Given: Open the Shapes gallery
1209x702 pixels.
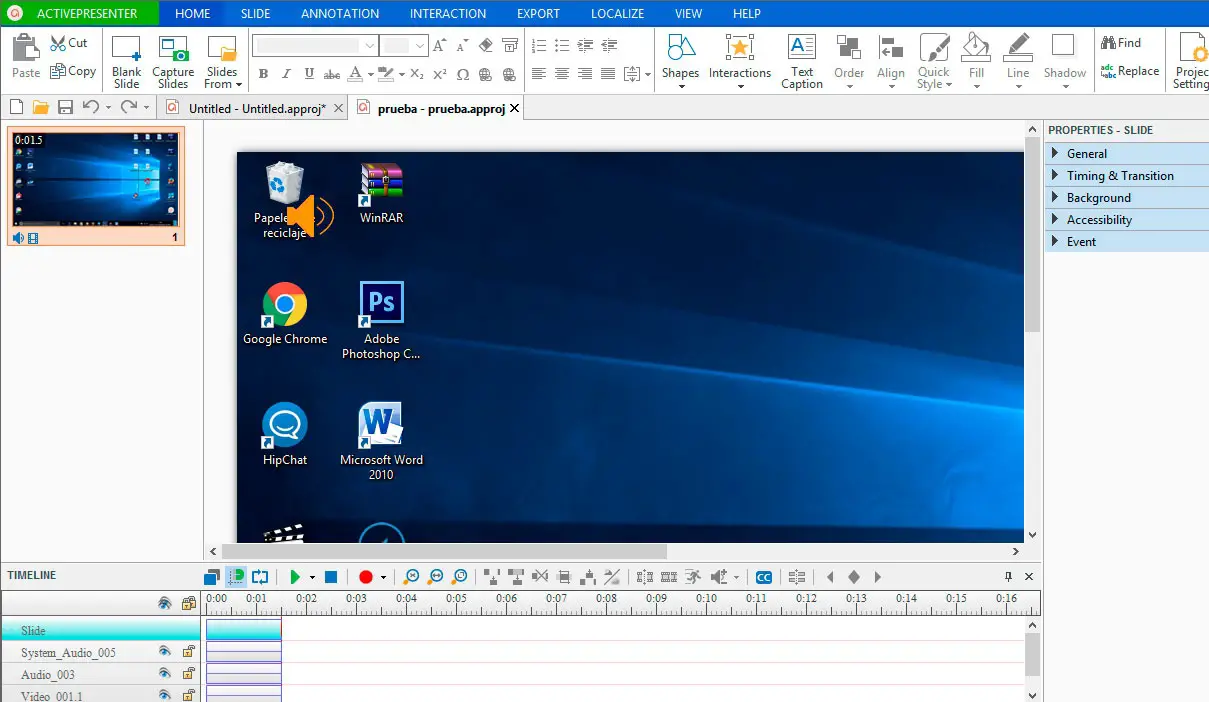Looking at the screenshot, I should pyautogui.click(x=680, y=51).
